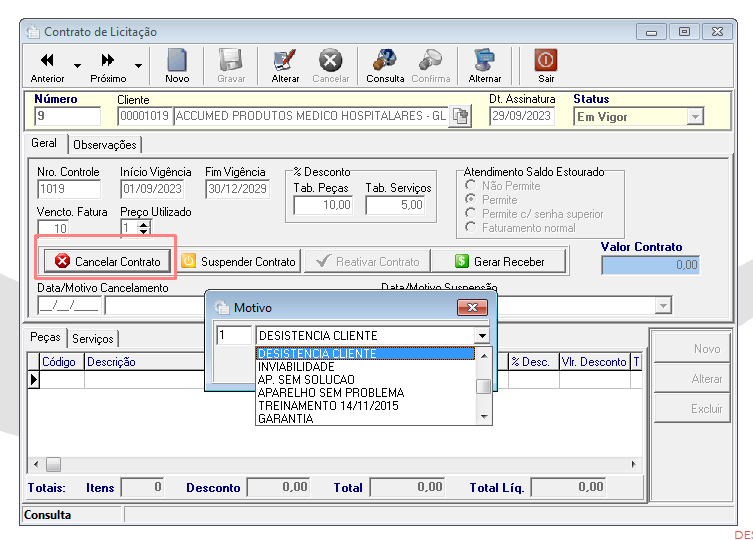Click the Motivo dialog title icon
753x540 pixels.
221,307
